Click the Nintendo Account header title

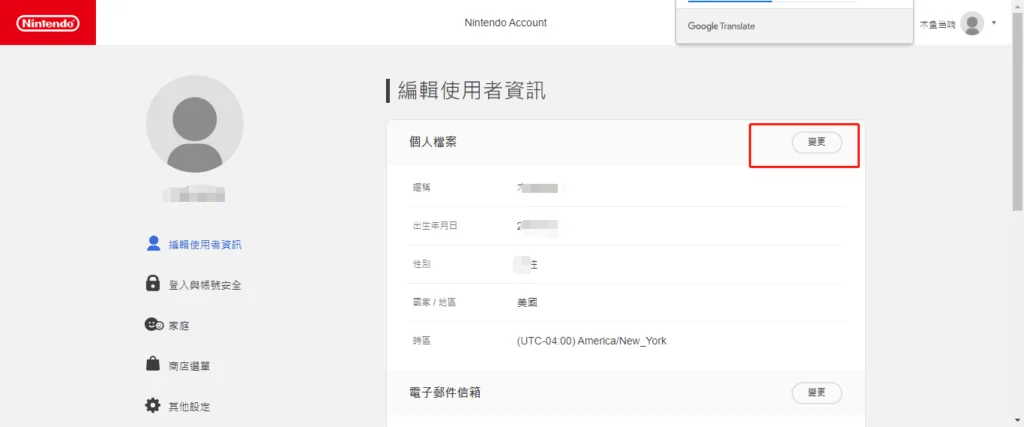505,23
